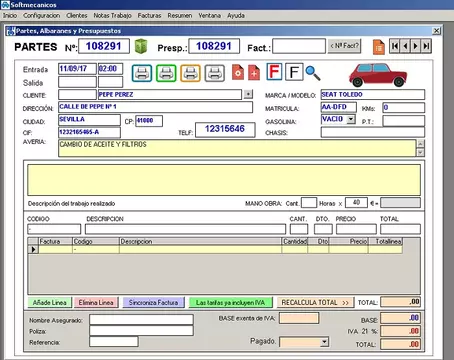Select the row marker arrow in the grid
Image resolution: width=454 pixels, height=360 pixels.
coord(33,249)
